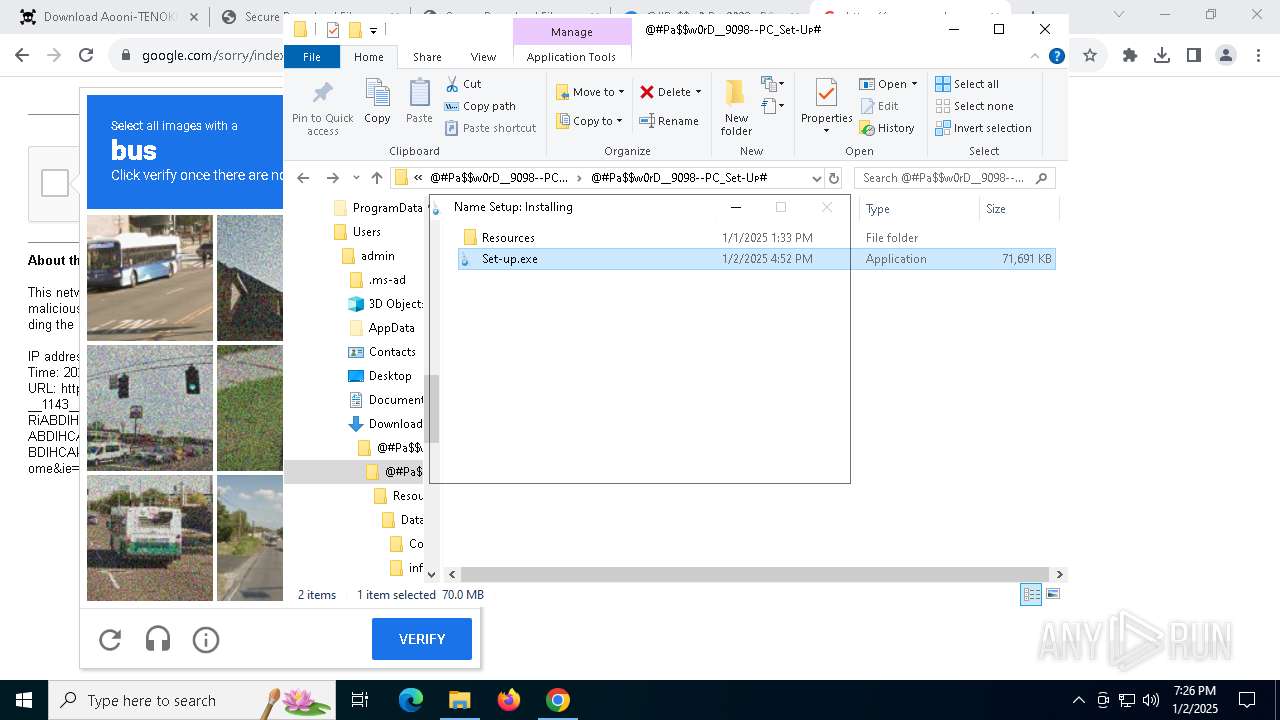Open Chrome downloads icon
Viewport: 1280px width, 720px height.
coord(1162,56)
